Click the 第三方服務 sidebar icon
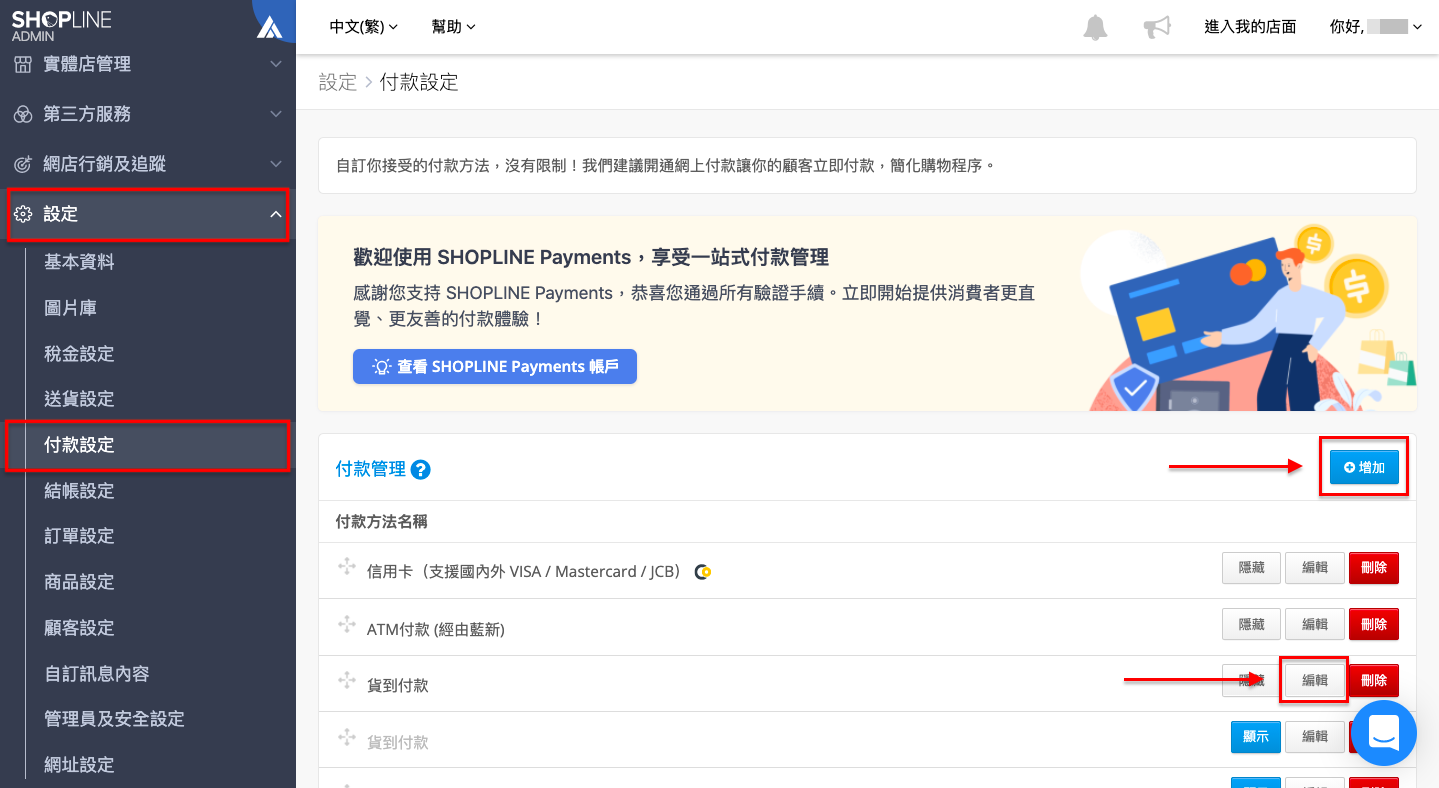This screenshot has width=1439, height=788. tap(22, 114)
